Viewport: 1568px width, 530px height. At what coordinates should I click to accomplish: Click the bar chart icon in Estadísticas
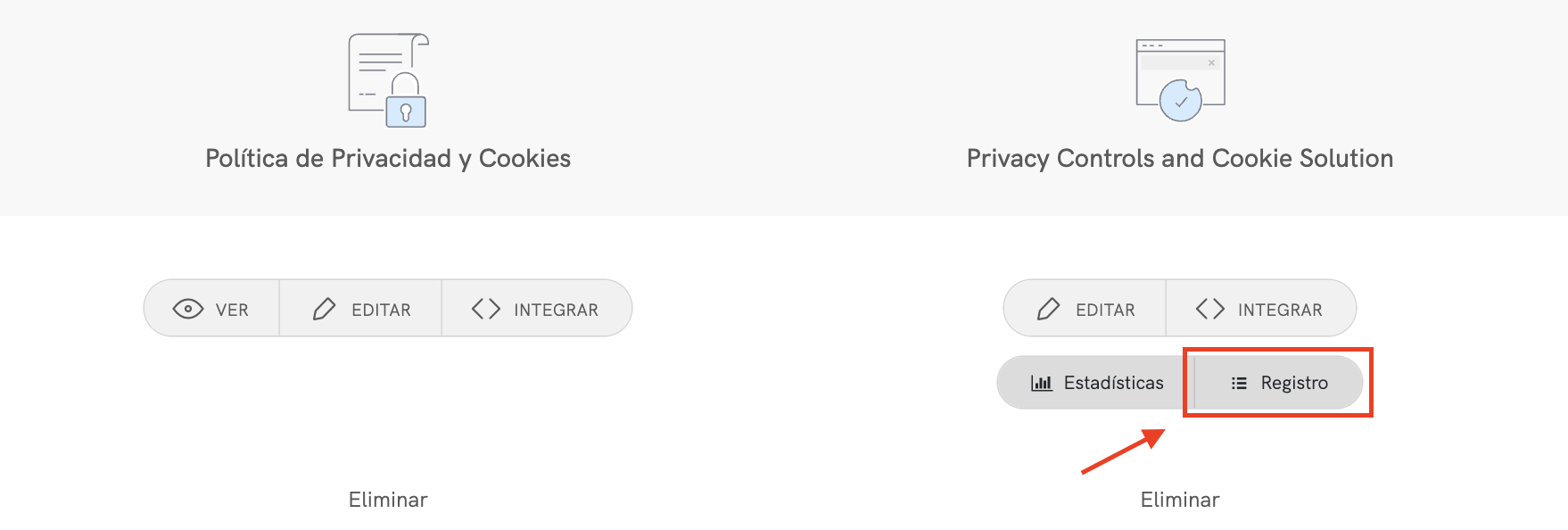[1041, 383]
